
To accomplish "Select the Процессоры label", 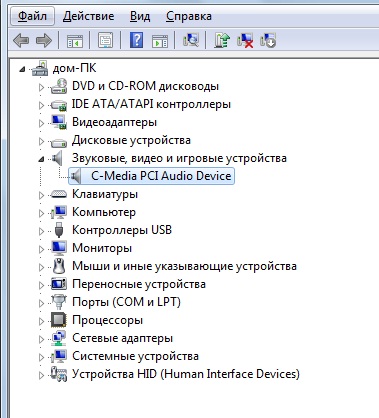I will click(x=107, y=320).
